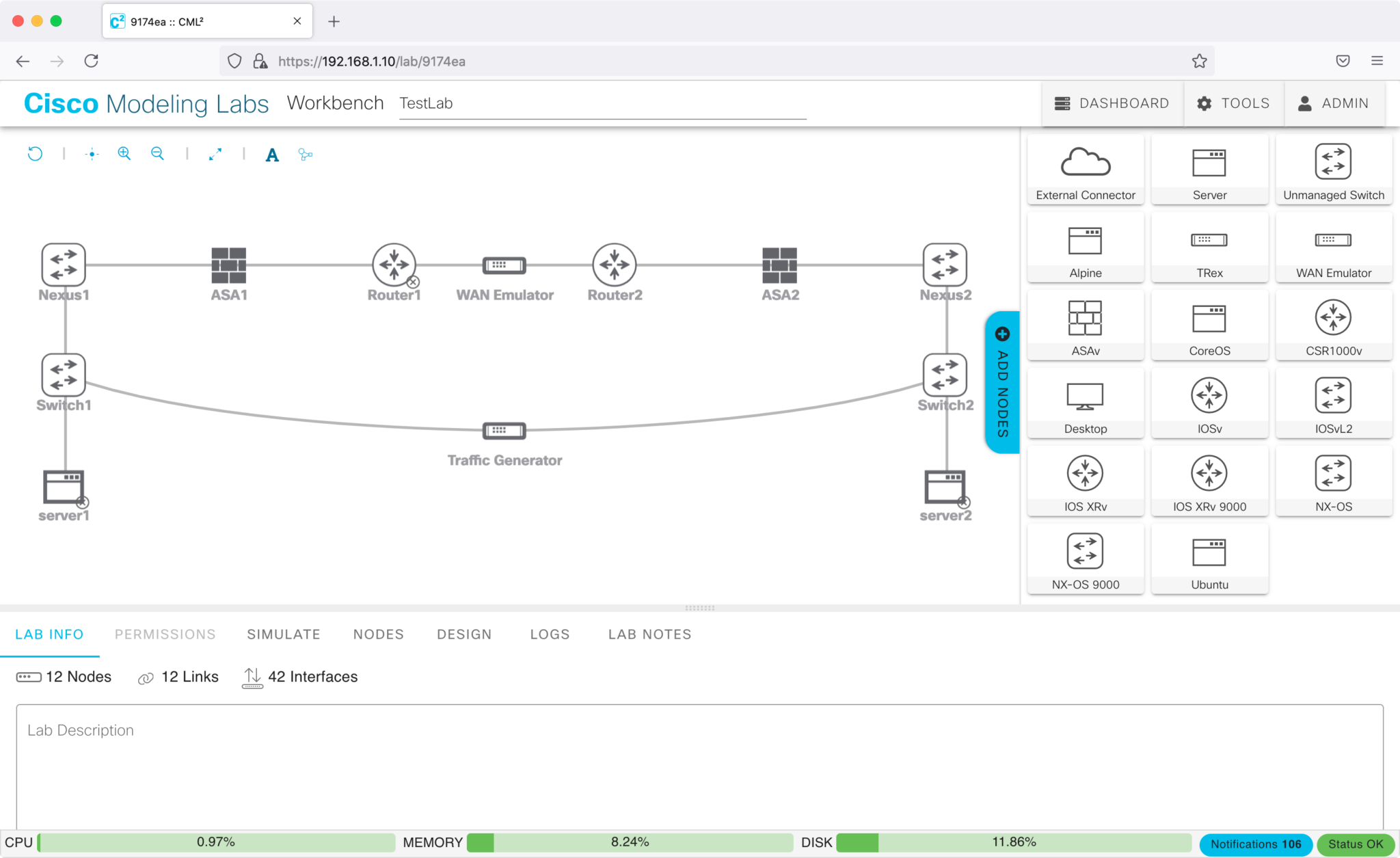Toggle link labels icon in canvas toolbar
The image size is (1400, 858).
tap(306, 155)
